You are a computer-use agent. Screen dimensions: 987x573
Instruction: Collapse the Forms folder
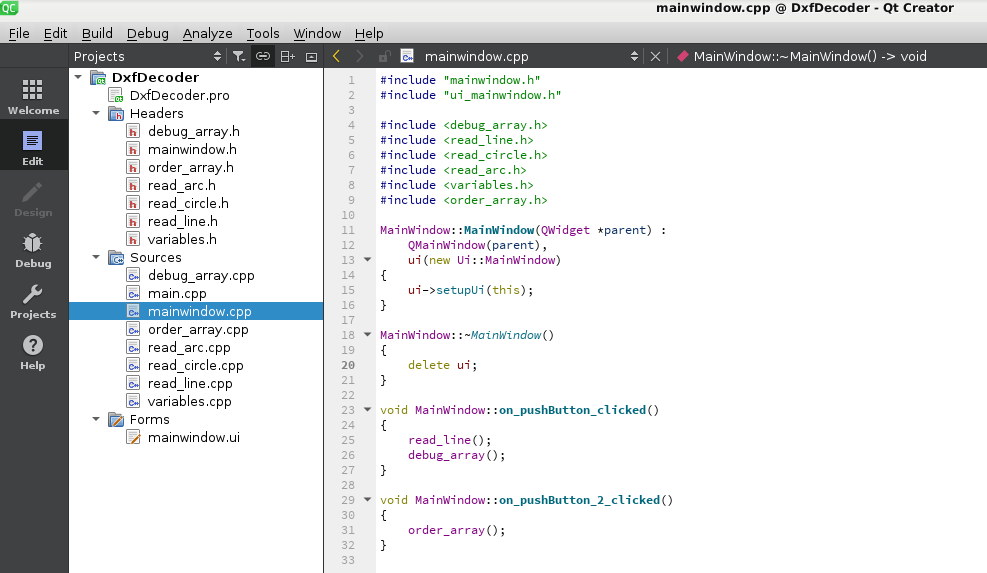[x=96, y=419]
